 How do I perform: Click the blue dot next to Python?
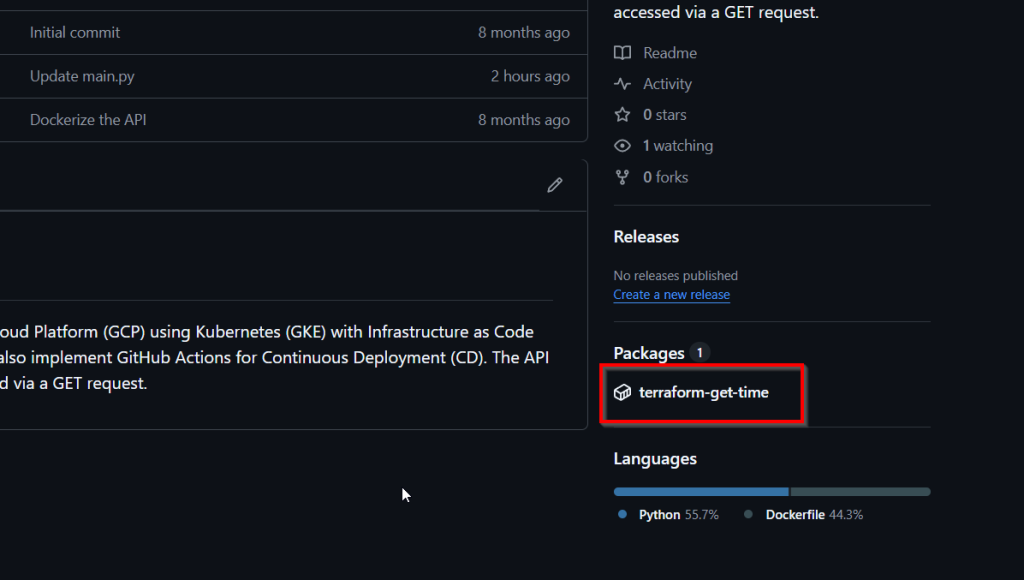(622, 515)
